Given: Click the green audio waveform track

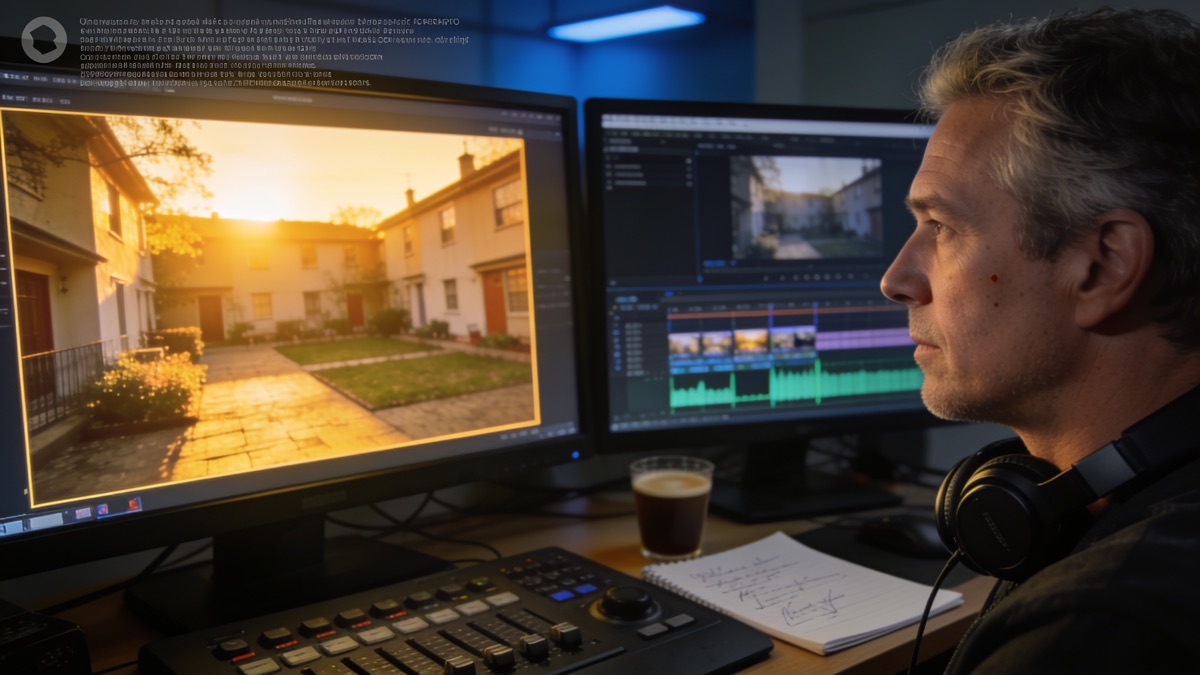Looking at the screenshot, I should [795, 384].
